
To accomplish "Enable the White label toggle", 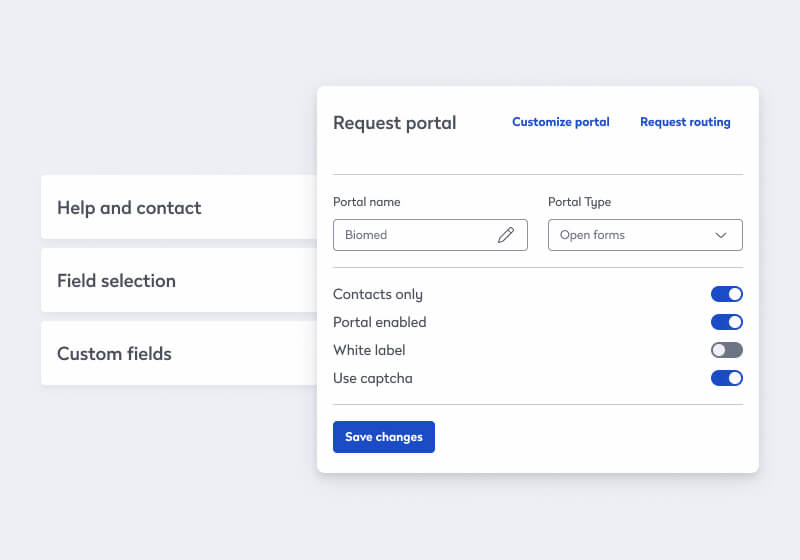I will pyautogui.click(x=727, y=350).
